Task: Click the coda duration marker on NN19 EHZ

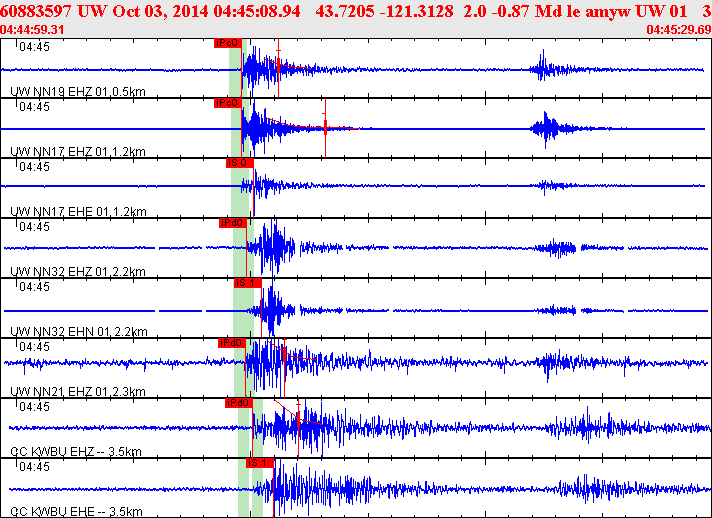Action: point(278,68)
